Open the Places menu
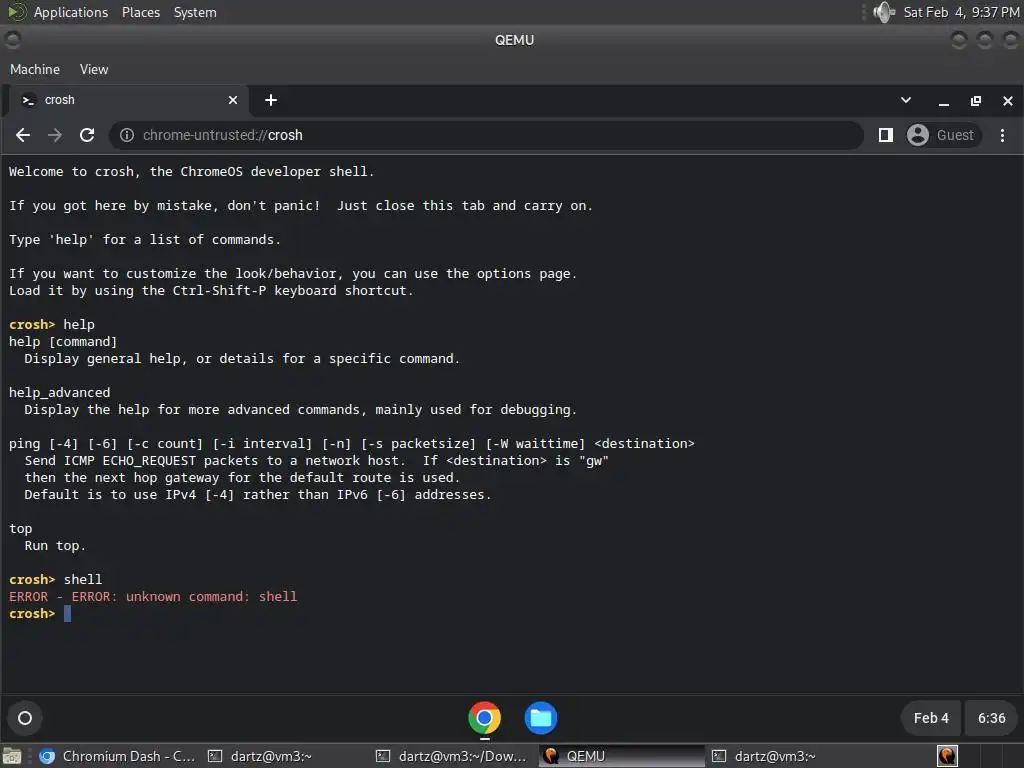Viewport: 1024px width, 768px height. (141, 12)
